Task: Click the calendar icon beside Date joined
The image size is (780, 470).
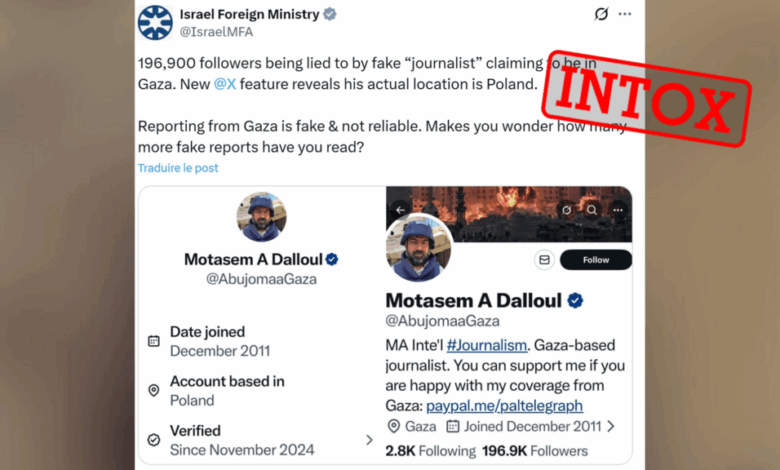Action: (154, 341)
